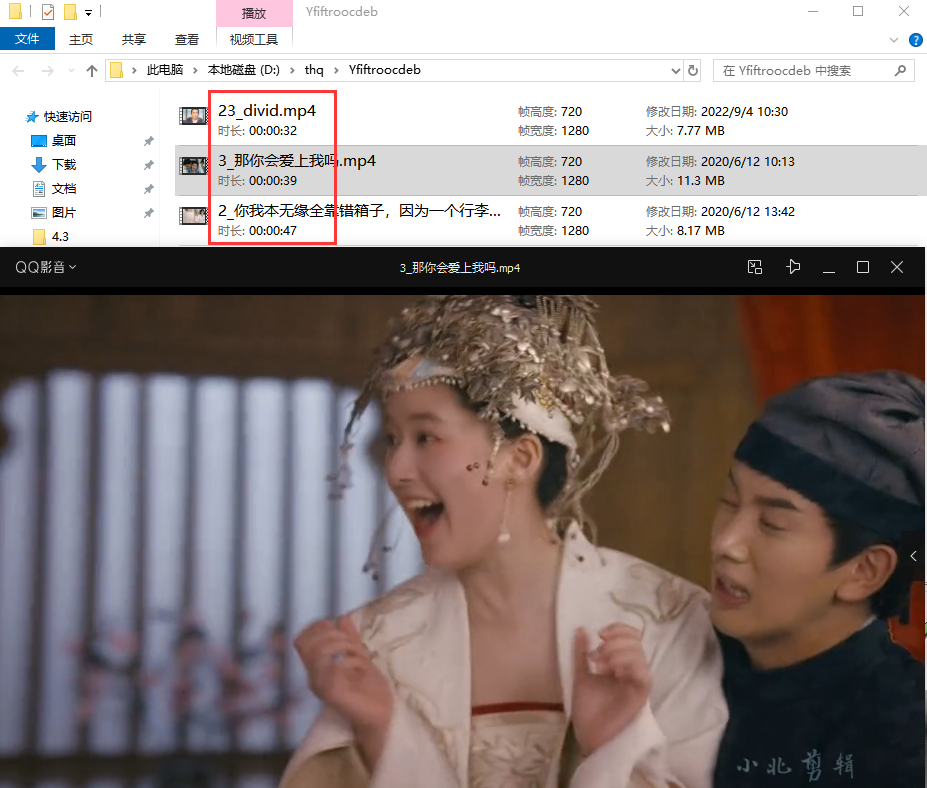The height and width of the screenshot is (788, 927).
Task: Click Yfiftroocdeb breadcrumb segment
Action: coord(385,70)
